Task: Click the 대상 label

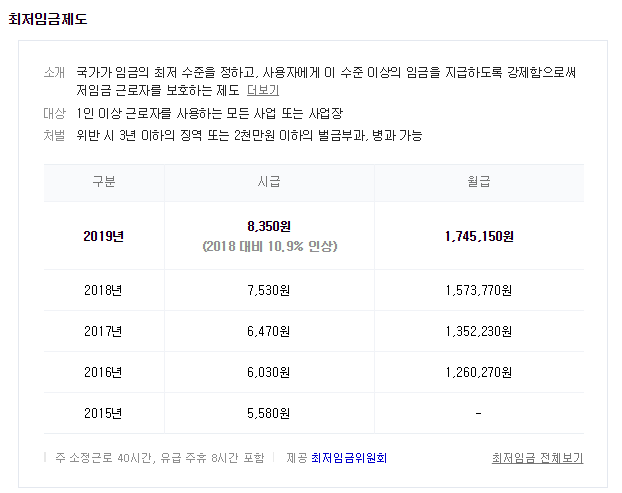Action: point(54,114)
